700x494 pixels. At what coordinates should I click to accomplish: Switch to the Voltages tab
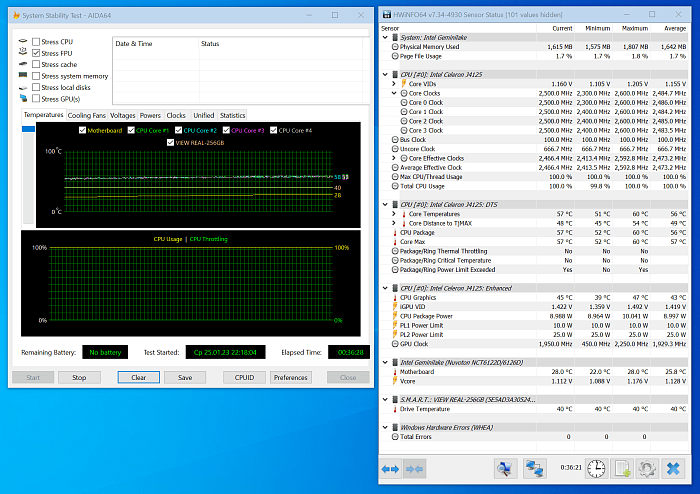click(x=122, y=115)
